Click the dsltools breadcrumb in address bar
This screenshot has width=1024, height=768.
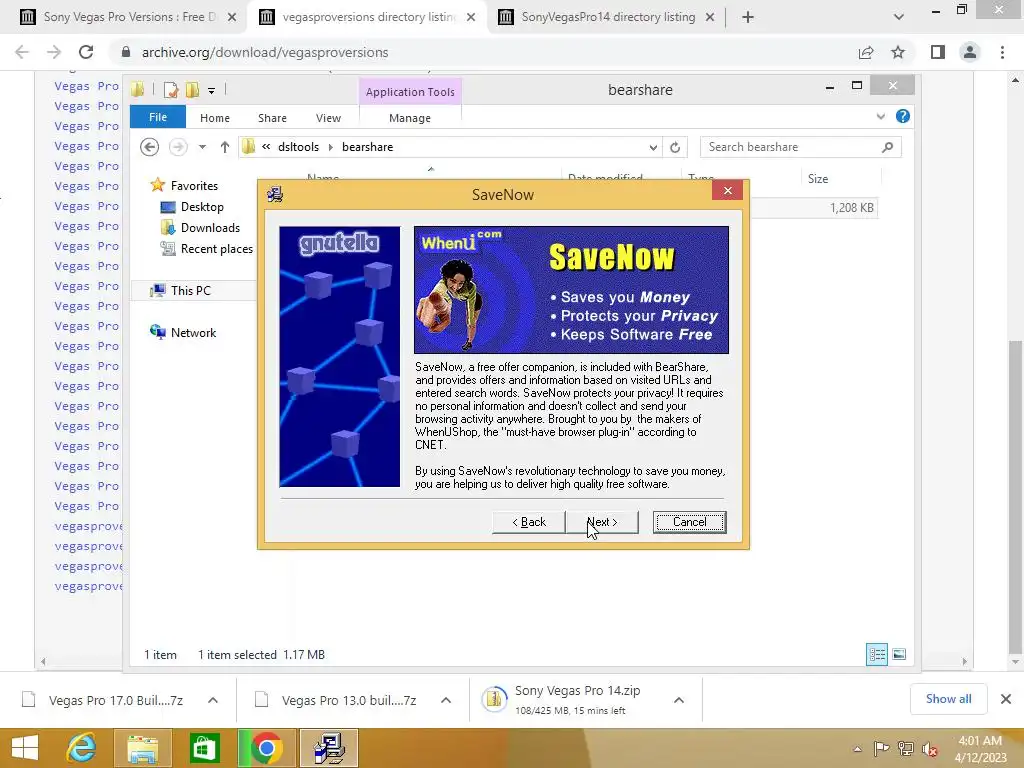pyautogui.click(x=298, y=147)
